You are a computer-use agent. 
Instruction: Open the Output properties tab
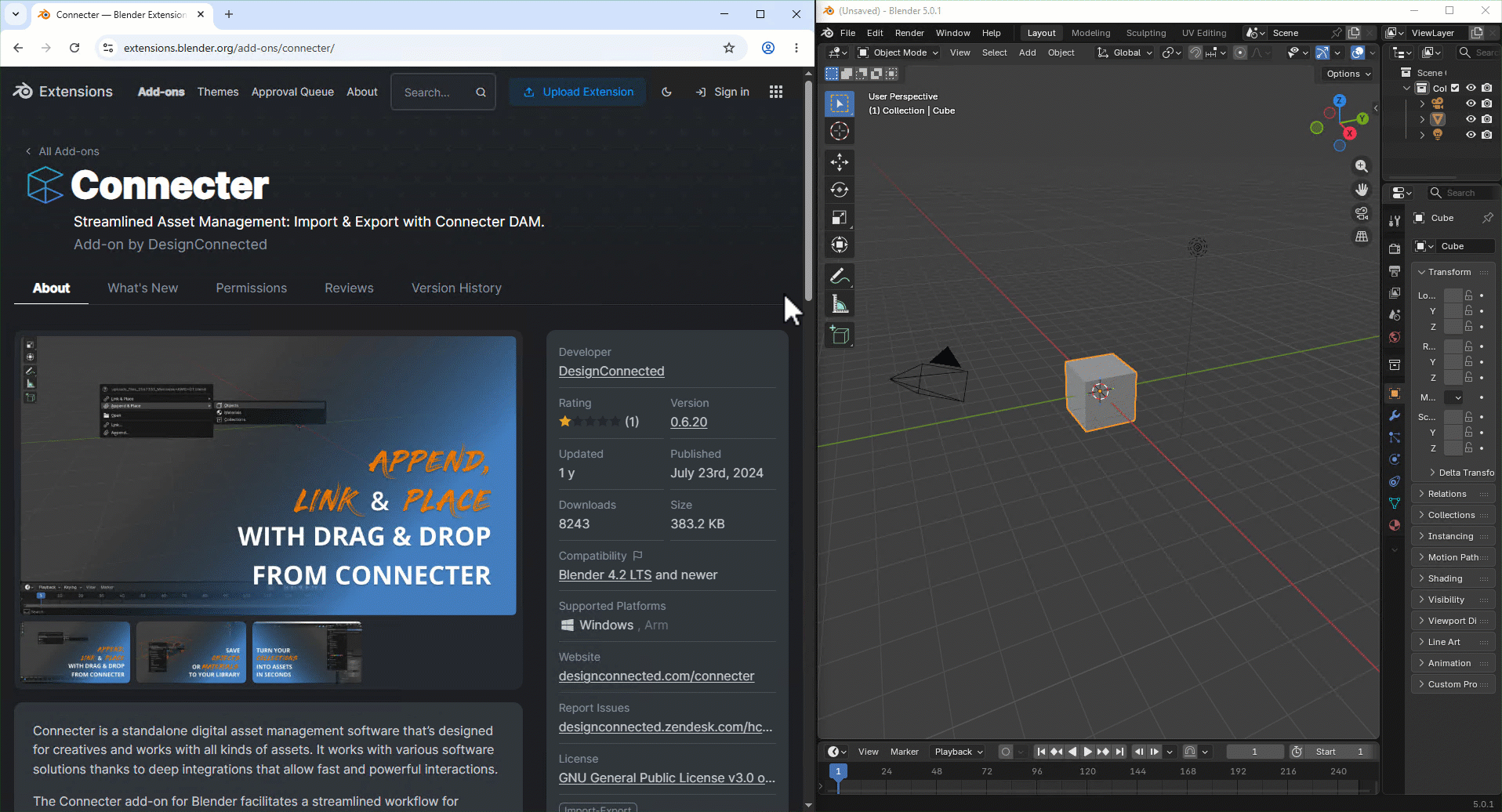(x=1395, y=271)
